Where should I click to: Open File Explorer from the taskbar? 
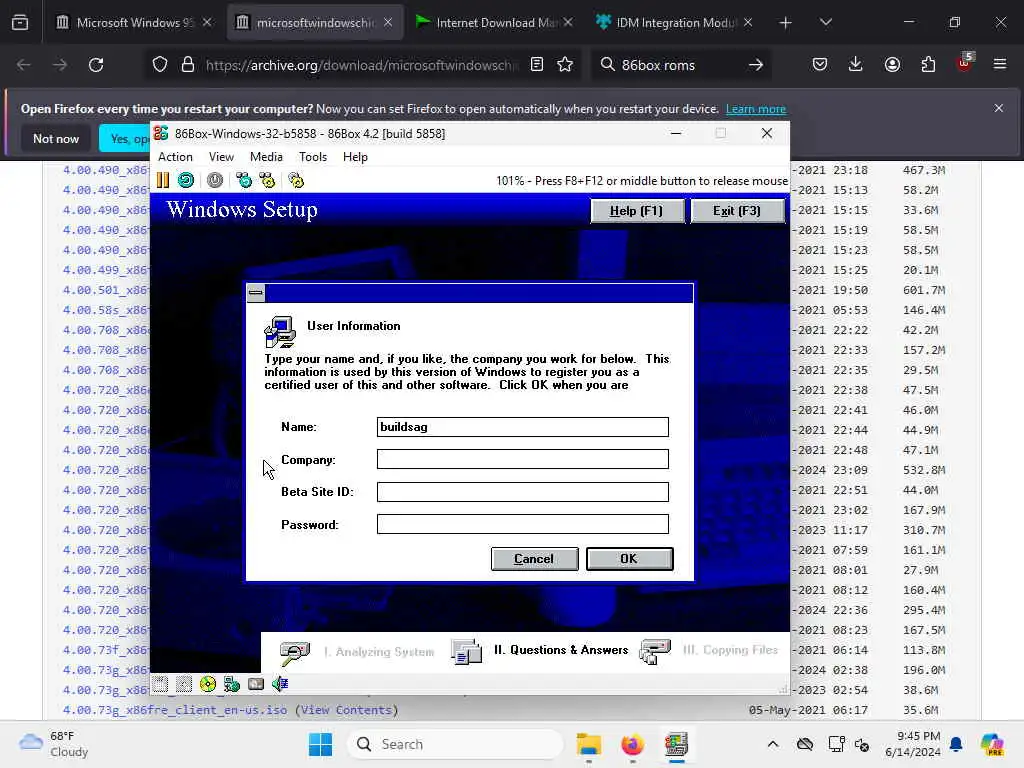(589, 744)
